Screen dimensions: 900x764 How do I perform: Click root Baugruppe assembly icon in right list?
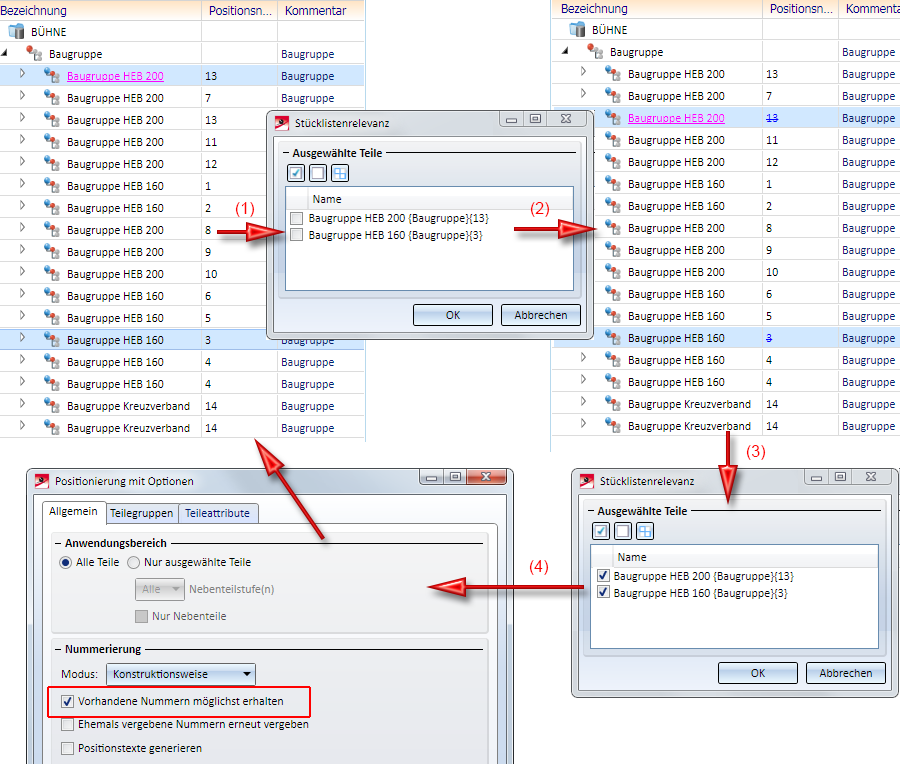(595, 52)
